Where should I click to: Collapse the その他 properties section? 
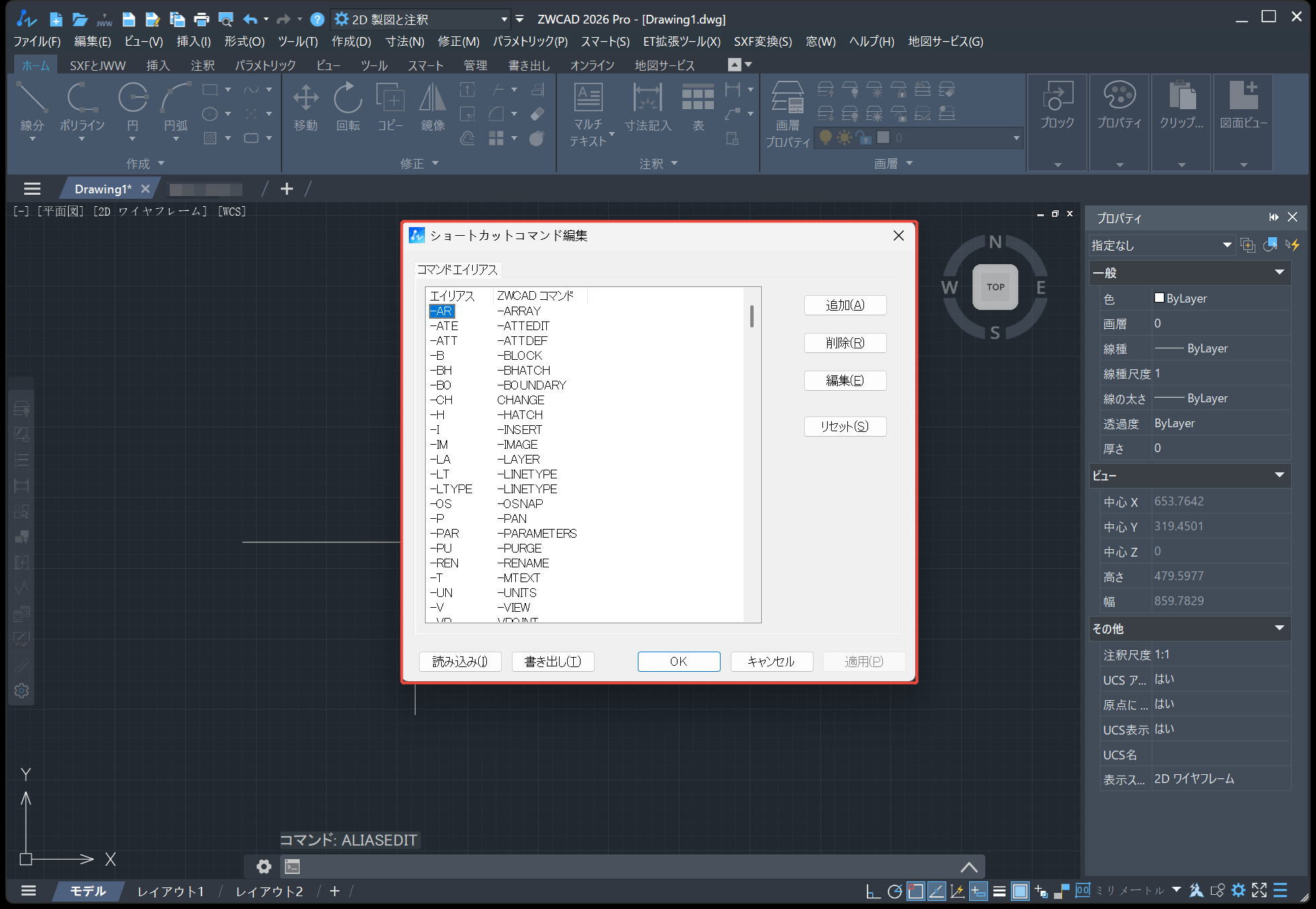(1279, 628)
